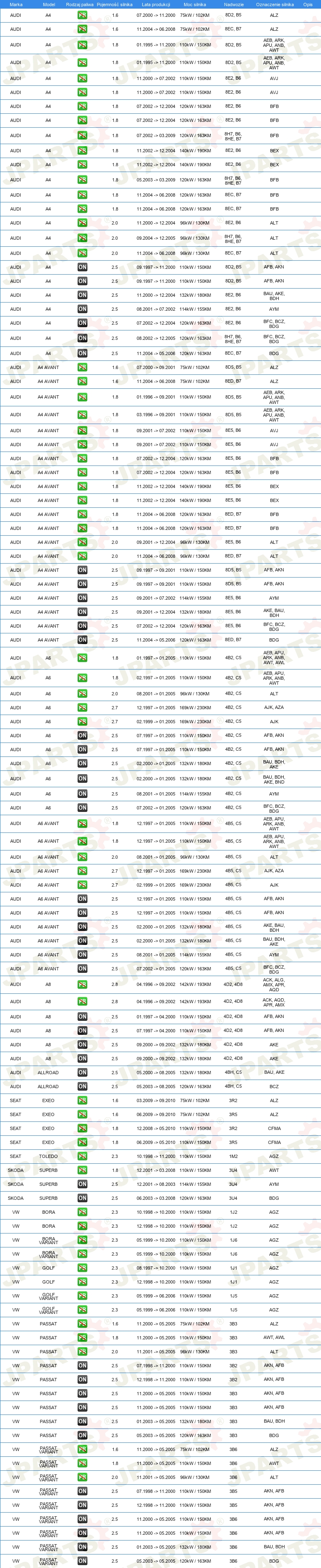The height and width of the screenshot is (1568, 321).
Task: Click petrol icon for Audi A6 2.7 02.1999 row
Action: pos(82,721)
